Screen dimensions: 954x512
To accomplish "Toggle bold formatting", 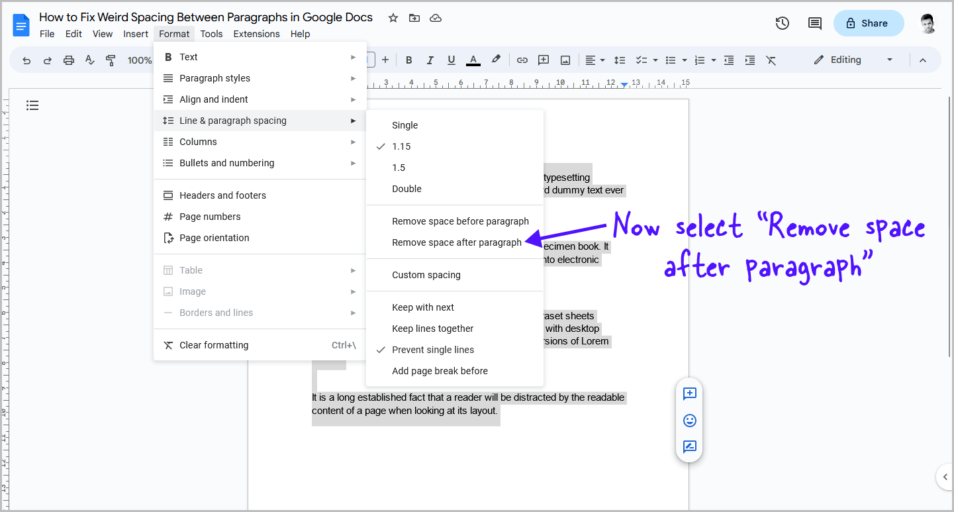I will (x=409, y=60).
